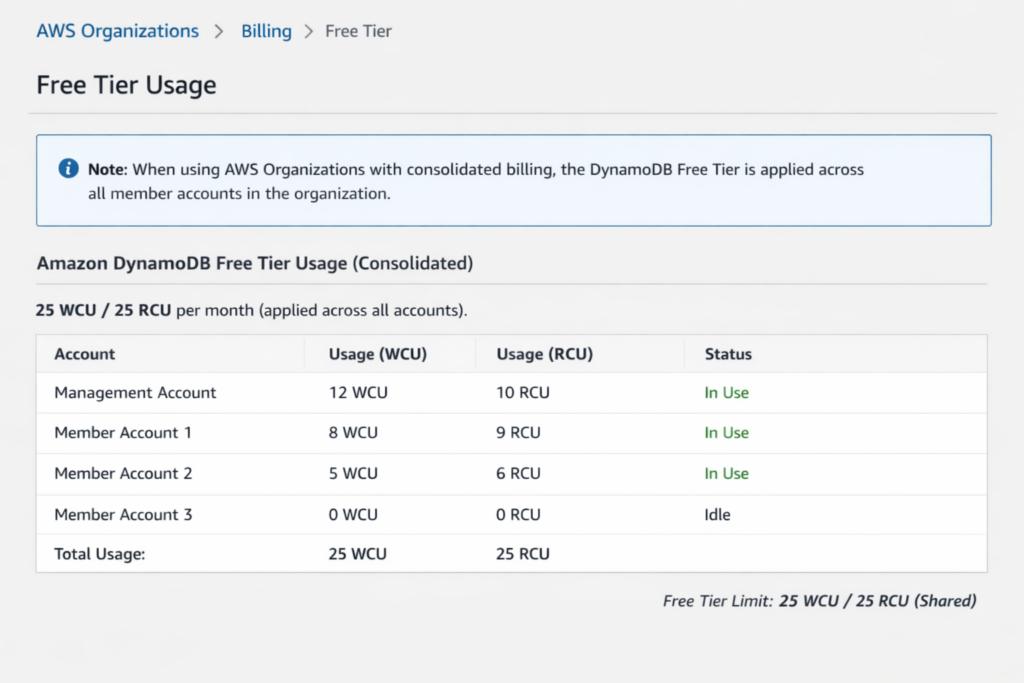Click the Free Tier Limit text
The image size is (1024, 683).
point(820,601)
